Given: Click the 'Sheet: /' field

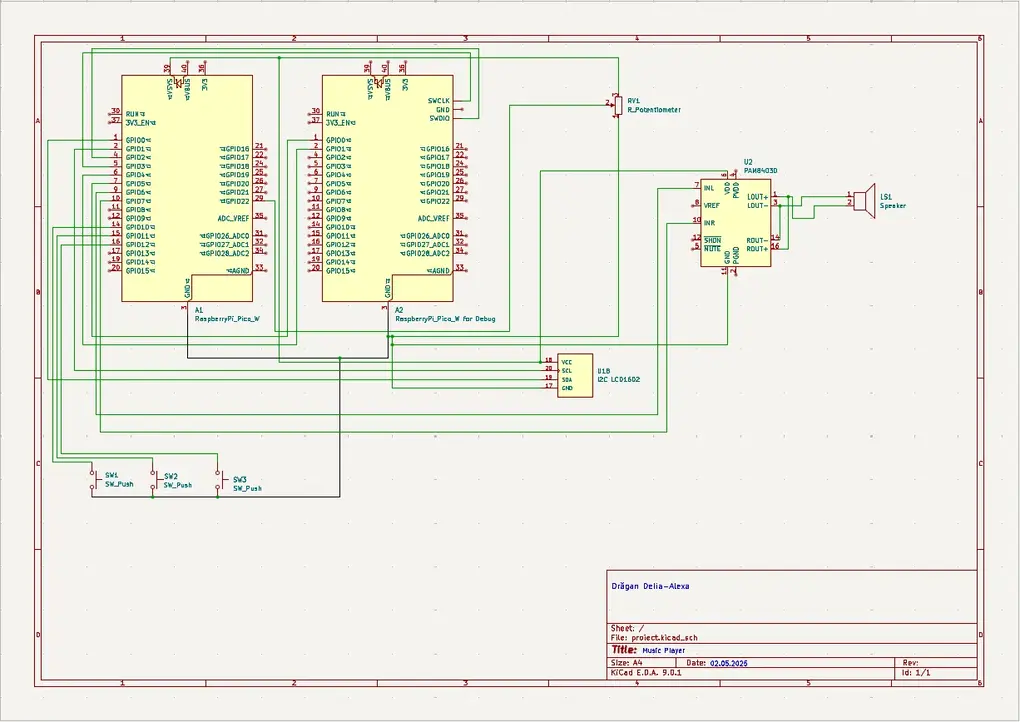Looking at the screenshot, I should (627, 628).
